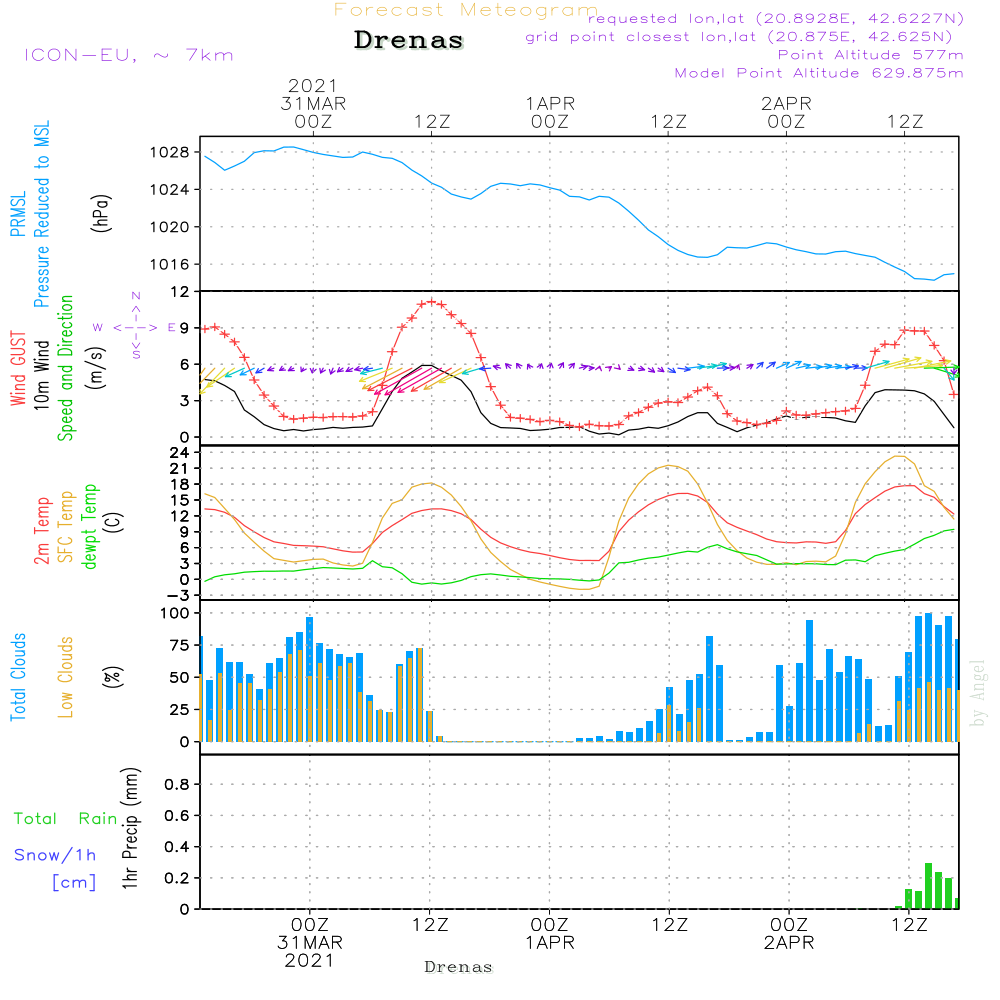This screenshot has width=1000, height=1000.
Task: Click the small Drenas label under the chart
Action: (458, 967)
